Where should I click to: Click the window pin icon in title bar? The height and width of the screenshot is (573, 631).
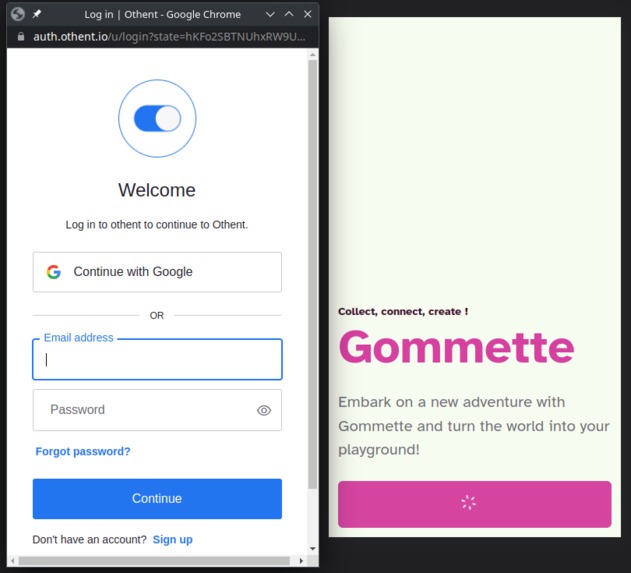[37, 14]
